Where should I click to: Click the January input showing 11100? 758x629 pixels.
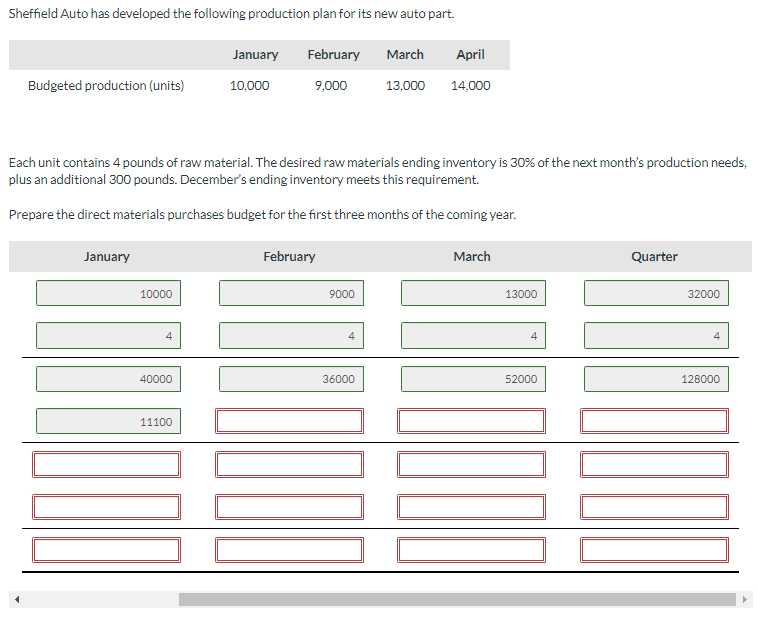point(108,421)
